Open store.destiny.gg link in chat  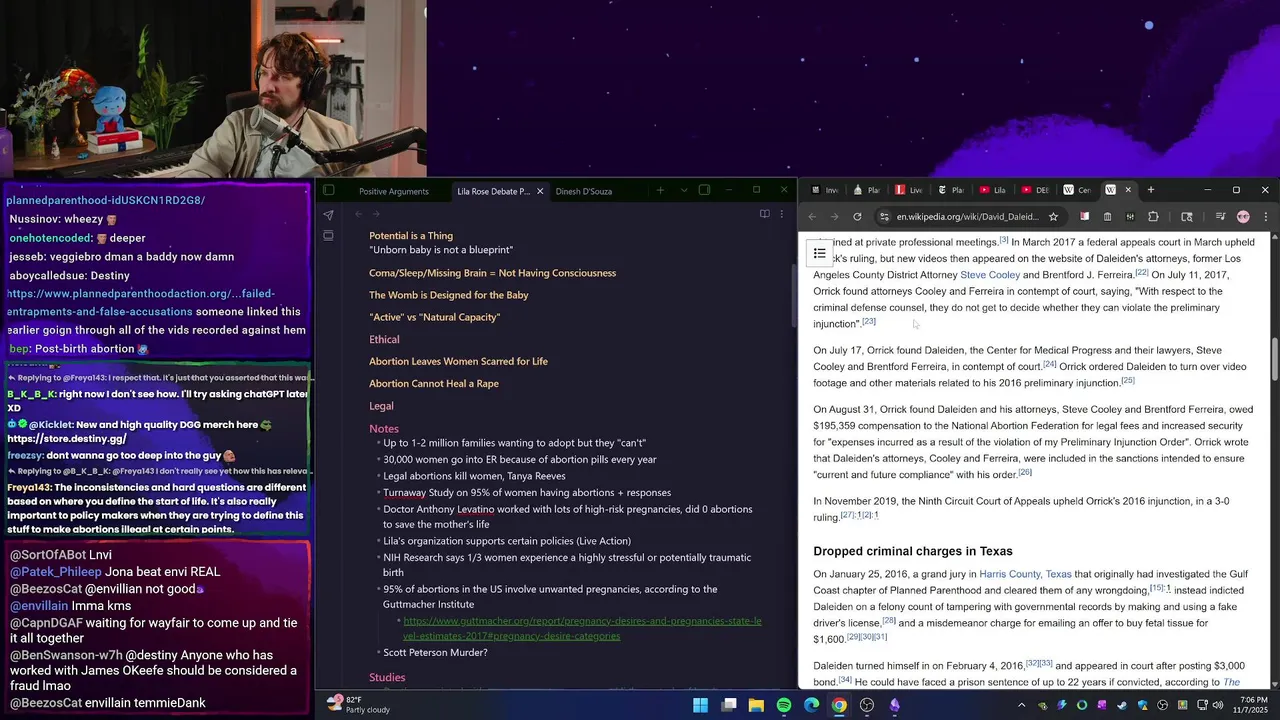(67, 439)
